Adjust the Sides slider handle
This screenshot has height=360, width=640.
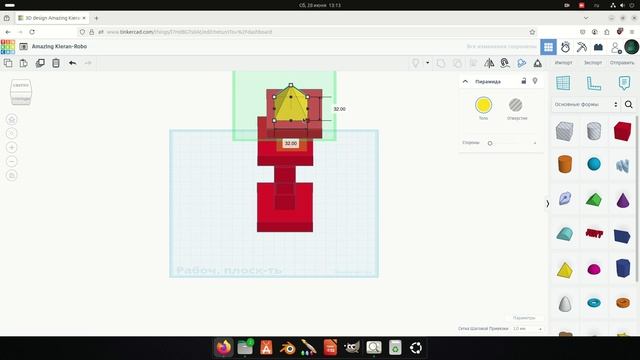click(x=490, y=143)
